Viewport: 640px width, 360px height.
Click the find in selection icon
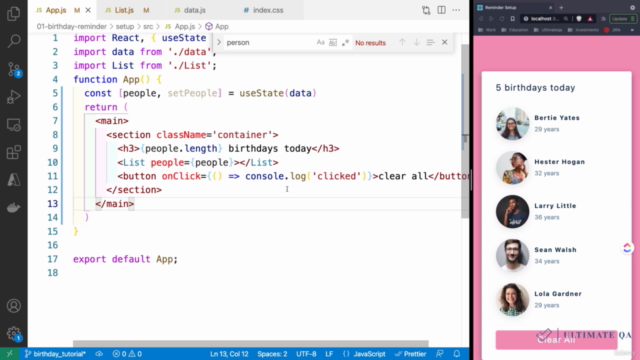(x=430, y=42)
